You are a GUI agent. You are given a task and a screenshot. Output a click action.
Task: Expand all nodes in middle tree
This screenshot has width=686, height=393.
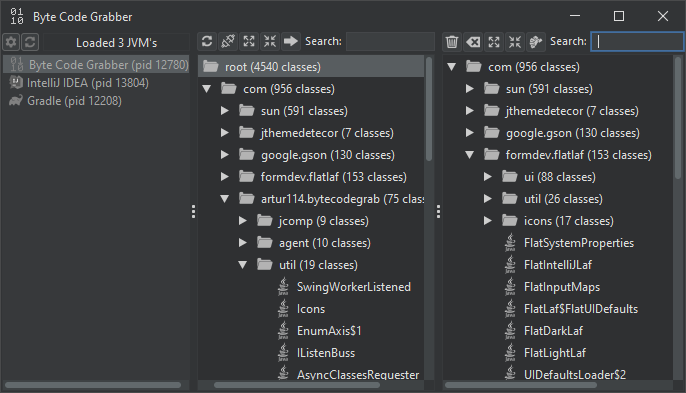click(249, 41)
